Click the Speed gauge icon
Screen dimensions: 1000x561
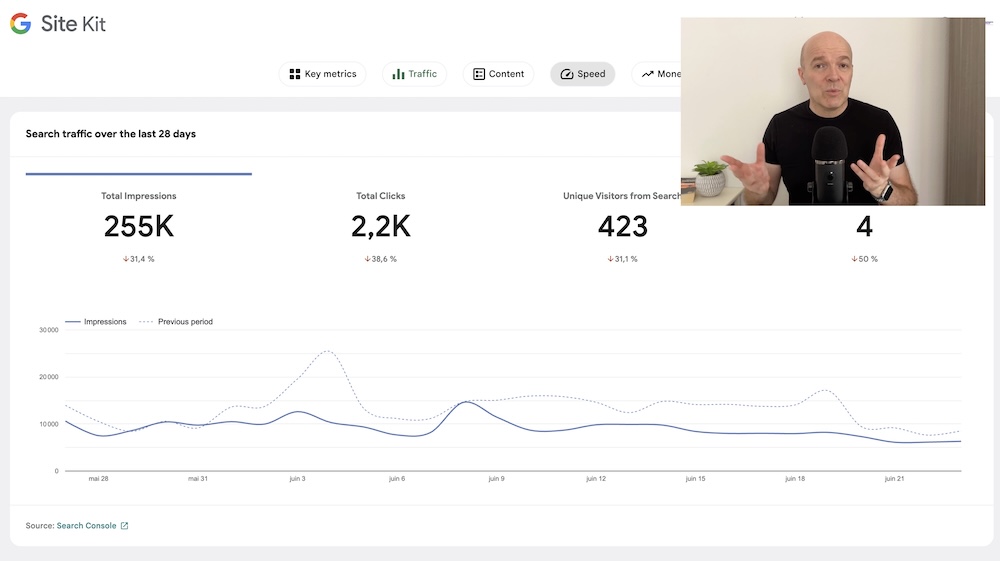(566, 74)
